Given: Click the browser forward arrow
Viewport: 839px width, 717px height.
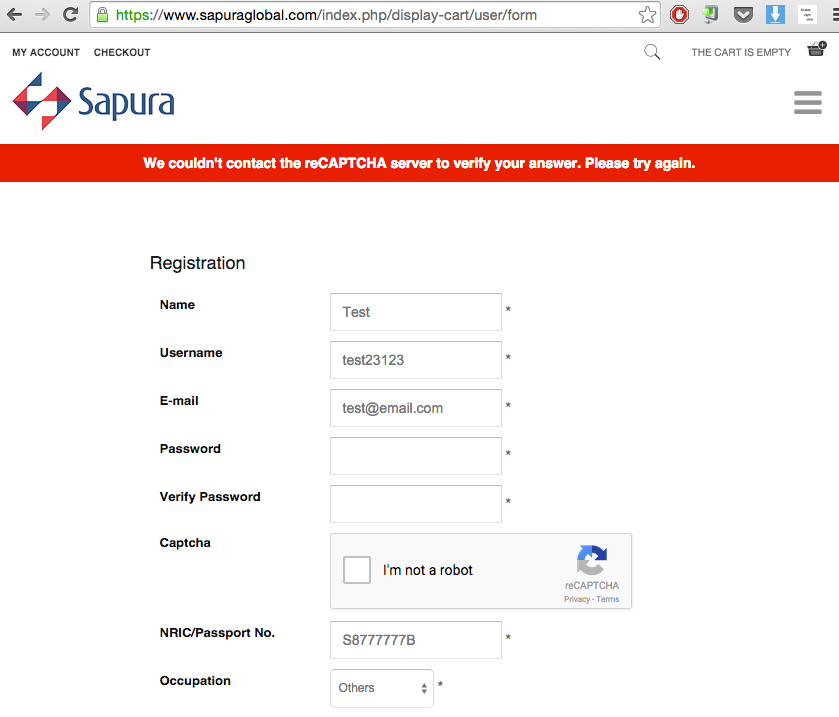Looking at the screenshot, I should (x=42, y=14).
